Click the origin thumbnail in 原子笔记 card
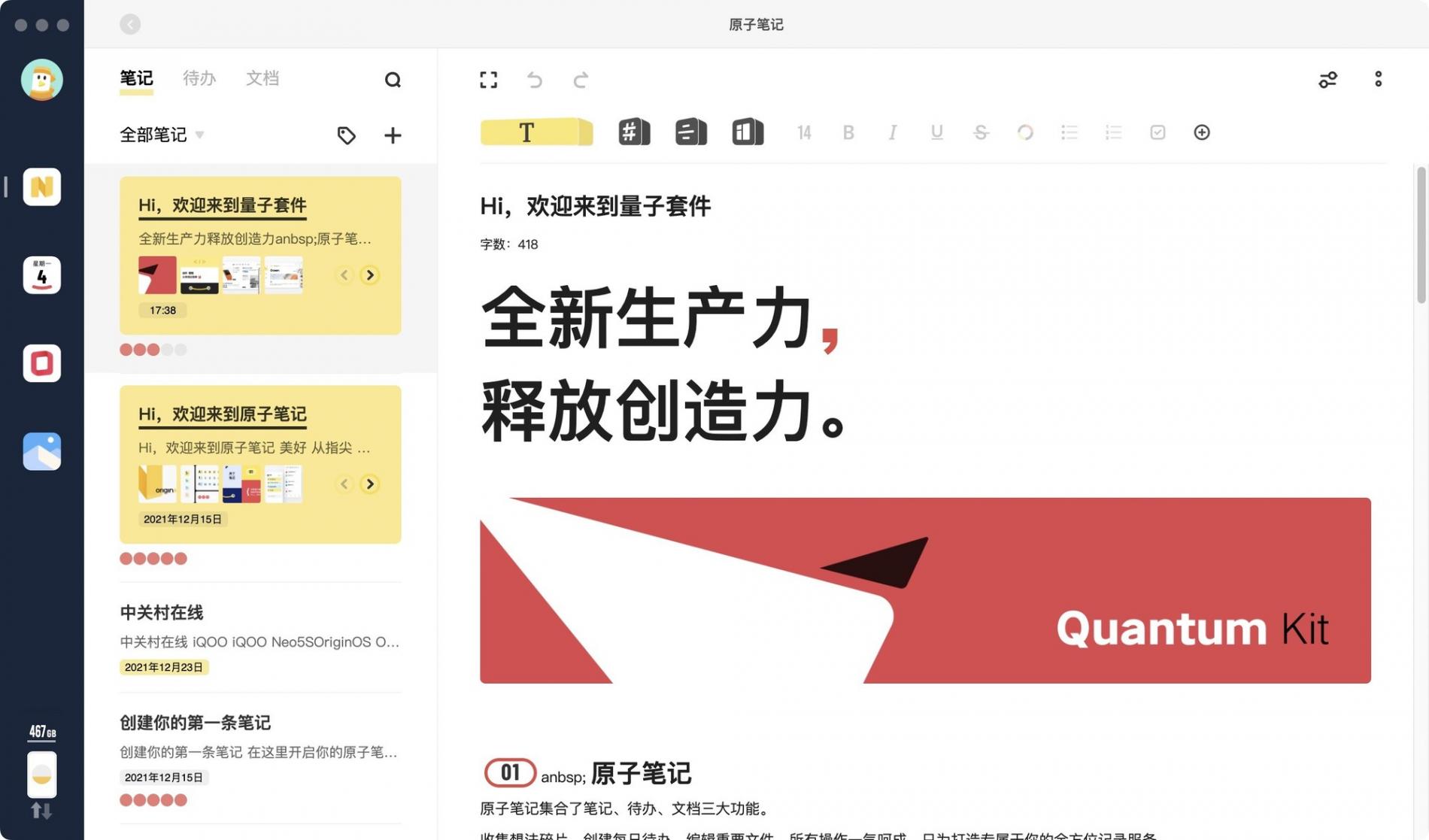This screenshot has width=1429, height=840. (157, 484)
